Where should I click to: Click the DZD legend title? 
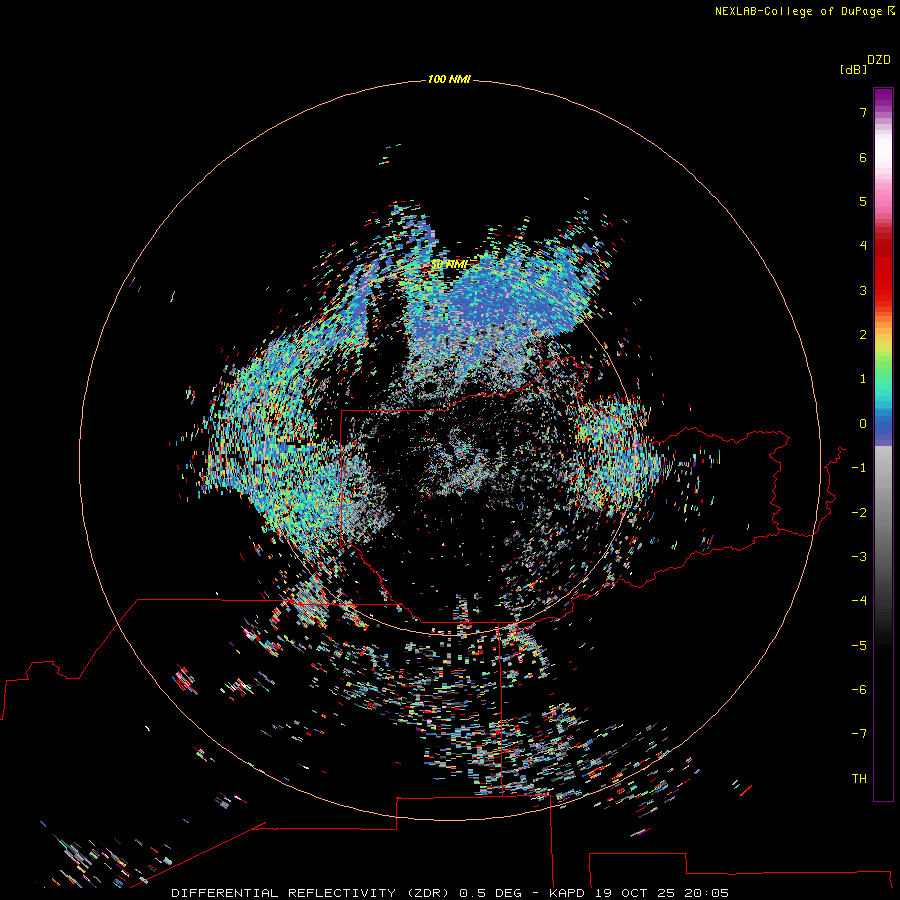879,60
